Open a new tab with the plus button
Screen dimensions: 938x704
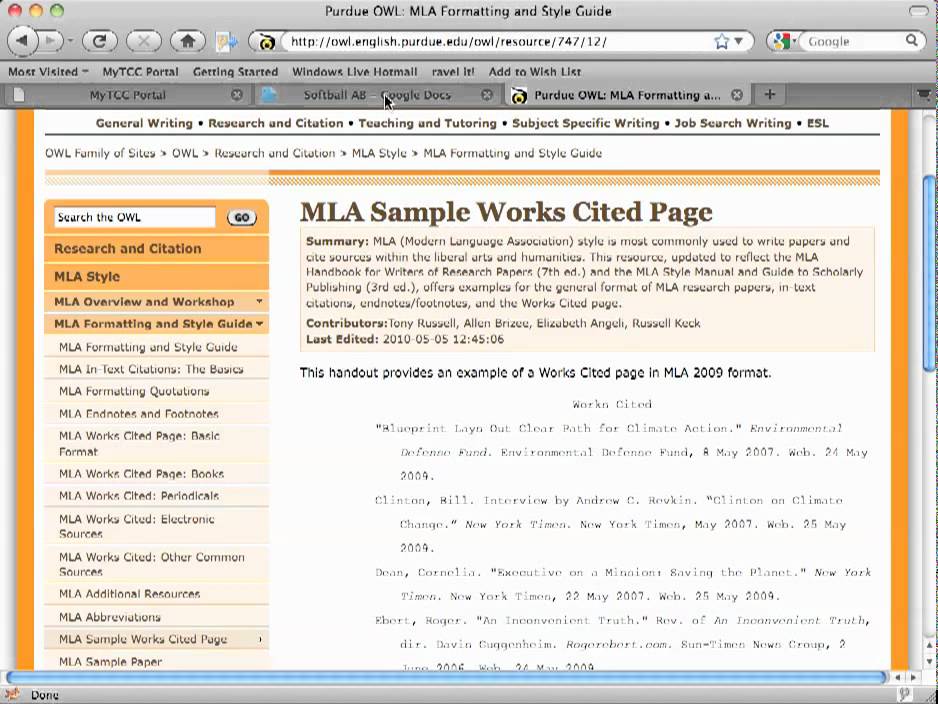[770, 95]
